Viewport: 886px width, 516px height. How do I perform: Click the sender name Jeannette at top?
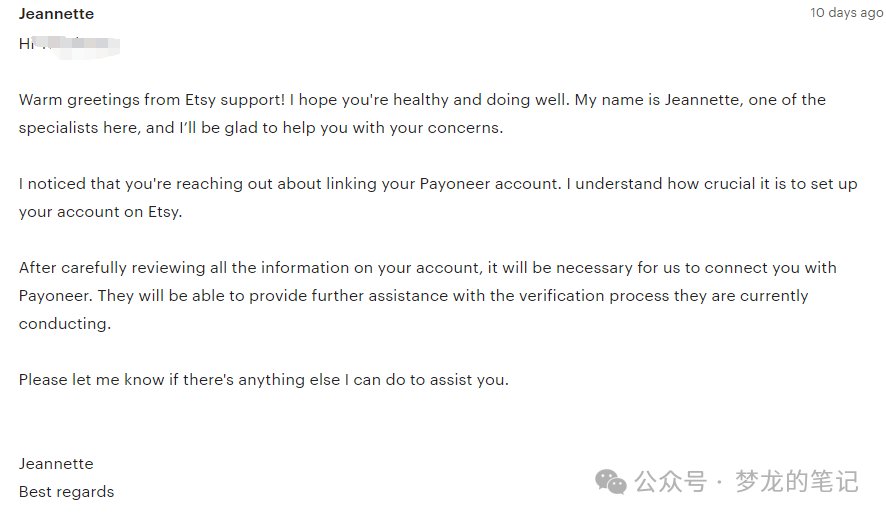(x=56, y=14)
